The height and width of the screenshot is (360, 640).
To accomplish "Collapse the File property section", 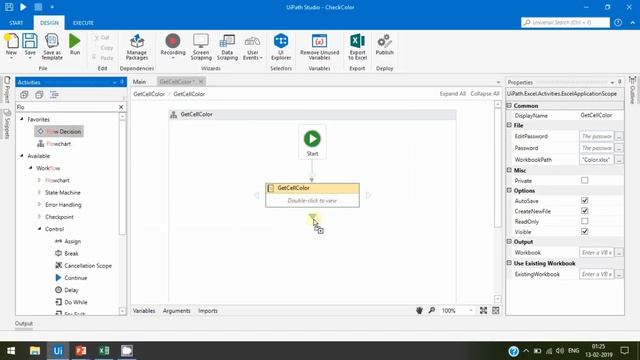I will point(509,125).
